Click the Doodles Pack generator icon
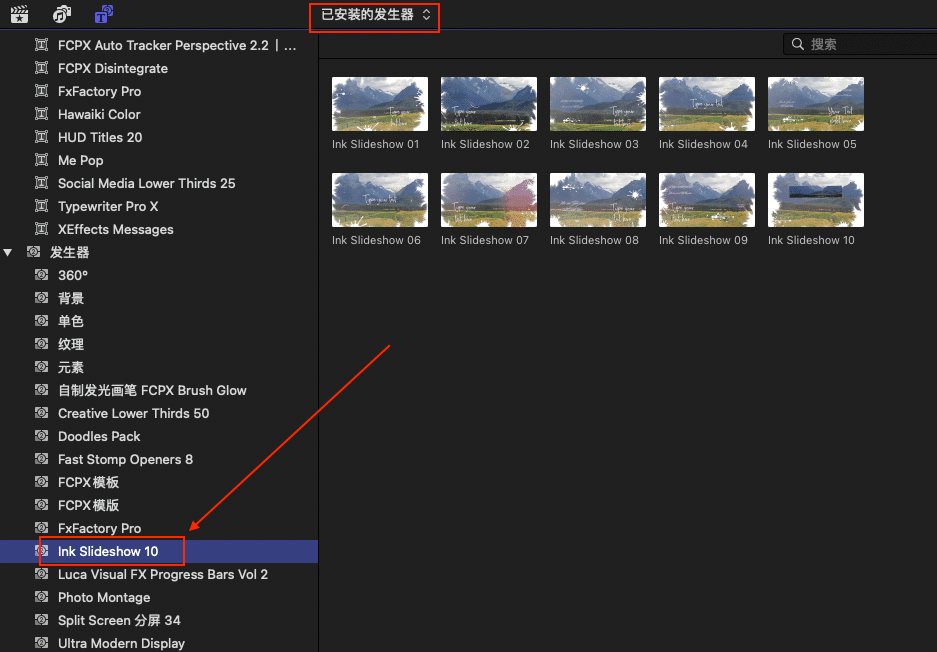The height and width of the screenshot is (652, 937). point(41,436)
